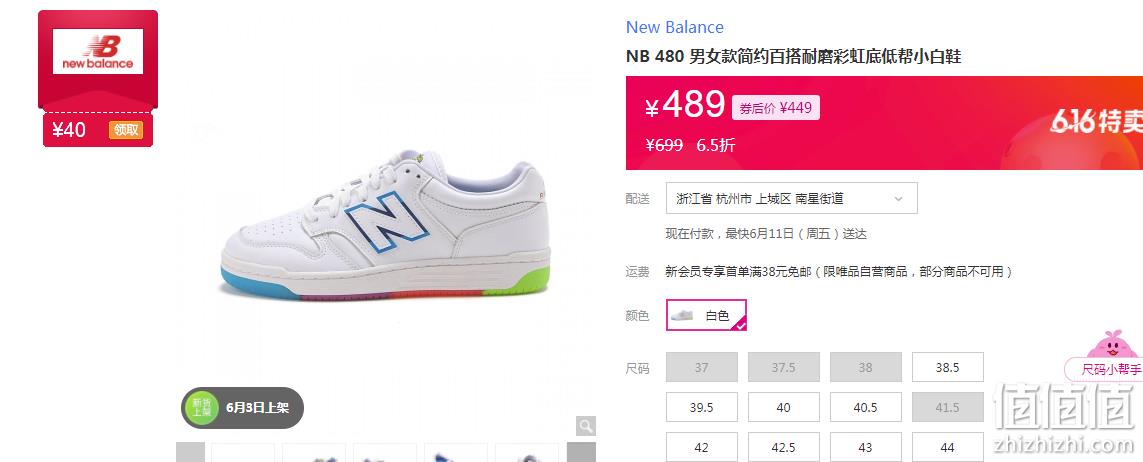
Task: Click the after-coupon price ¥449 tag
Action: (x=776, y=108)
